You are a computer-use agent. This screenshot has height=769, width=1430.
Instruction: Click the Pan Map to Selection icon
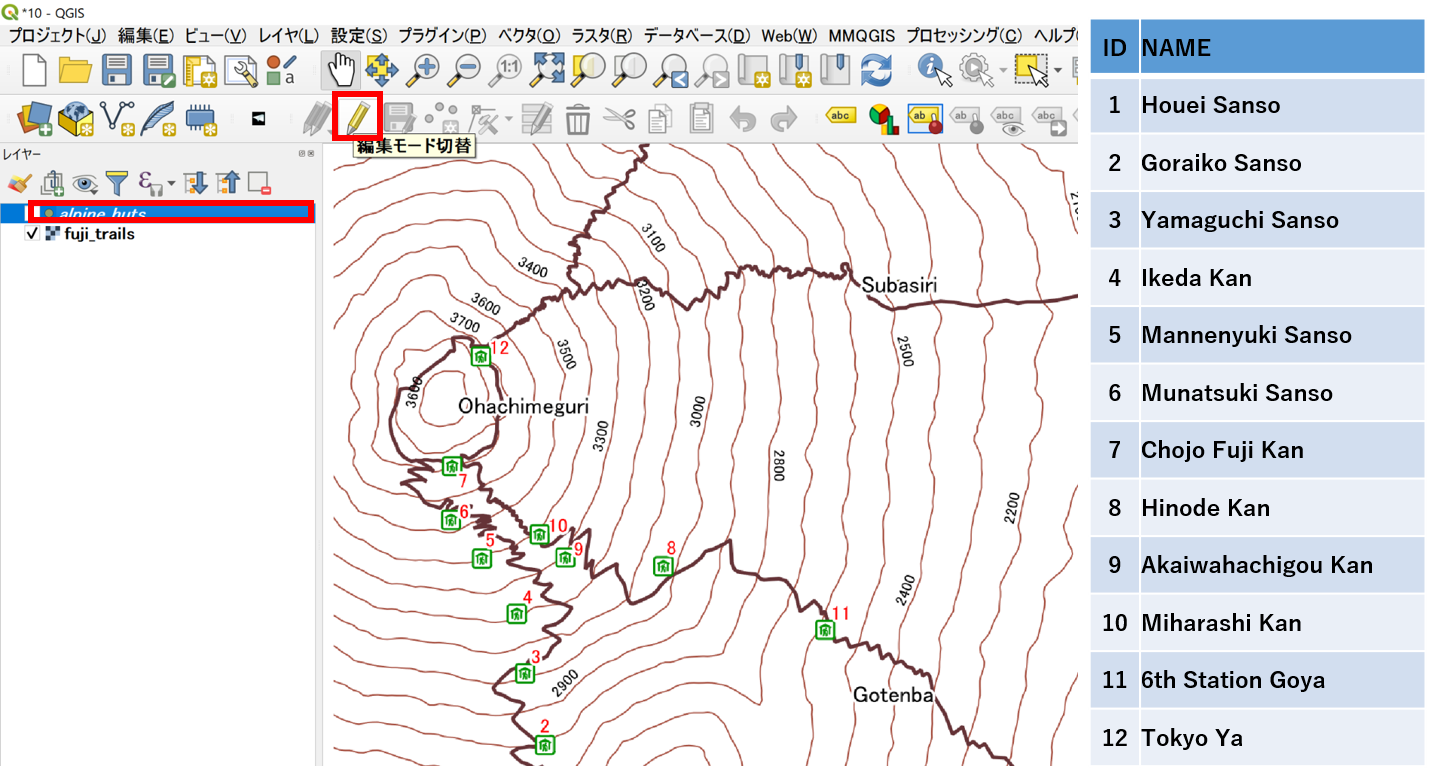381,69
